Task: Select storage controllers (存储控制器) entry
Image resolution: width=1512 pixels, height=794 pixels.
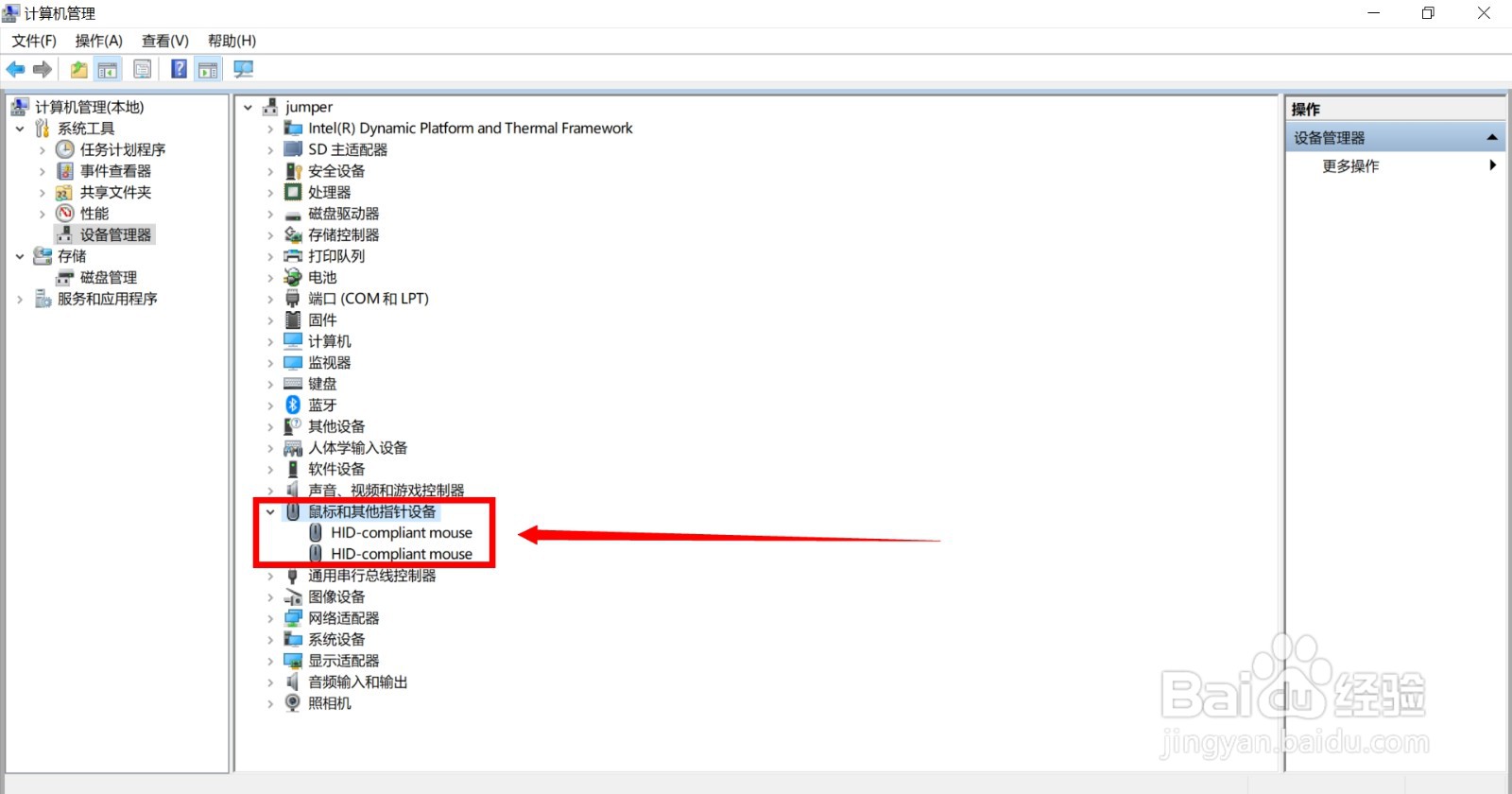Action: 344,234
